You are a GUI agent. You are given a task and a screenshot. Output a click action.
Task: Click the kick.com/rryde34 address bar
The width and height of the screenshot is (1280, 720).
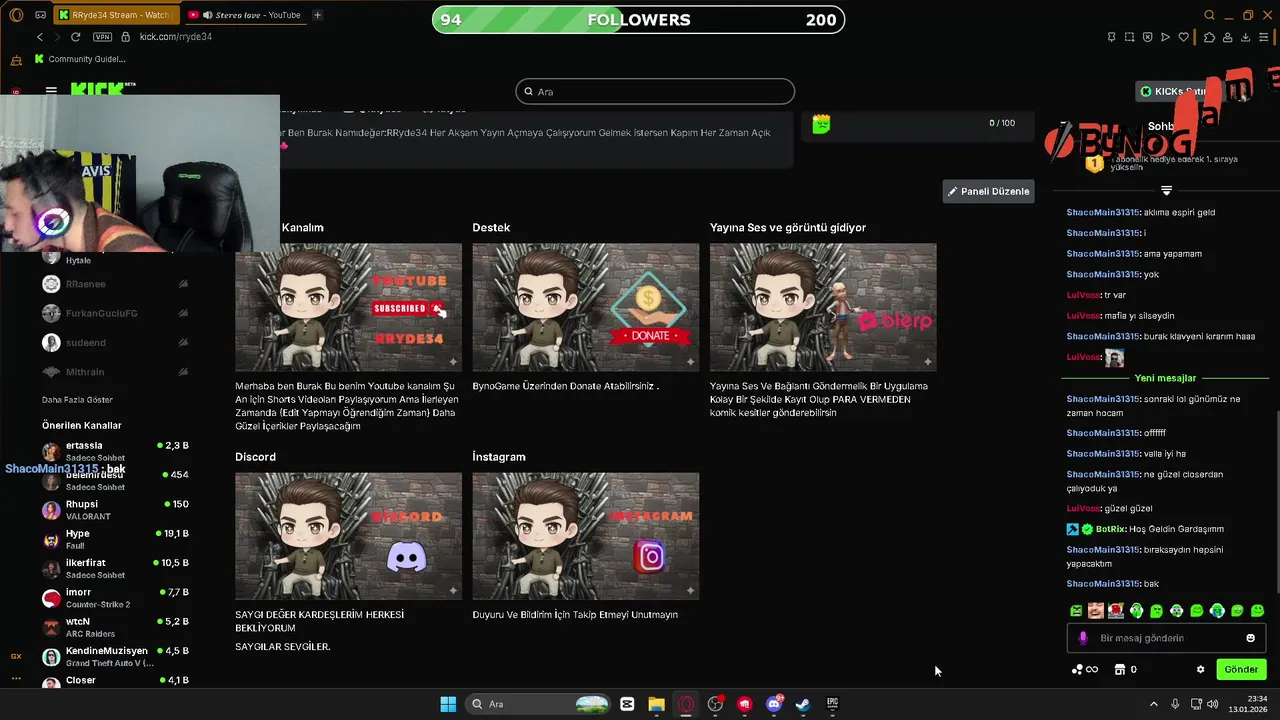(175, 37)
